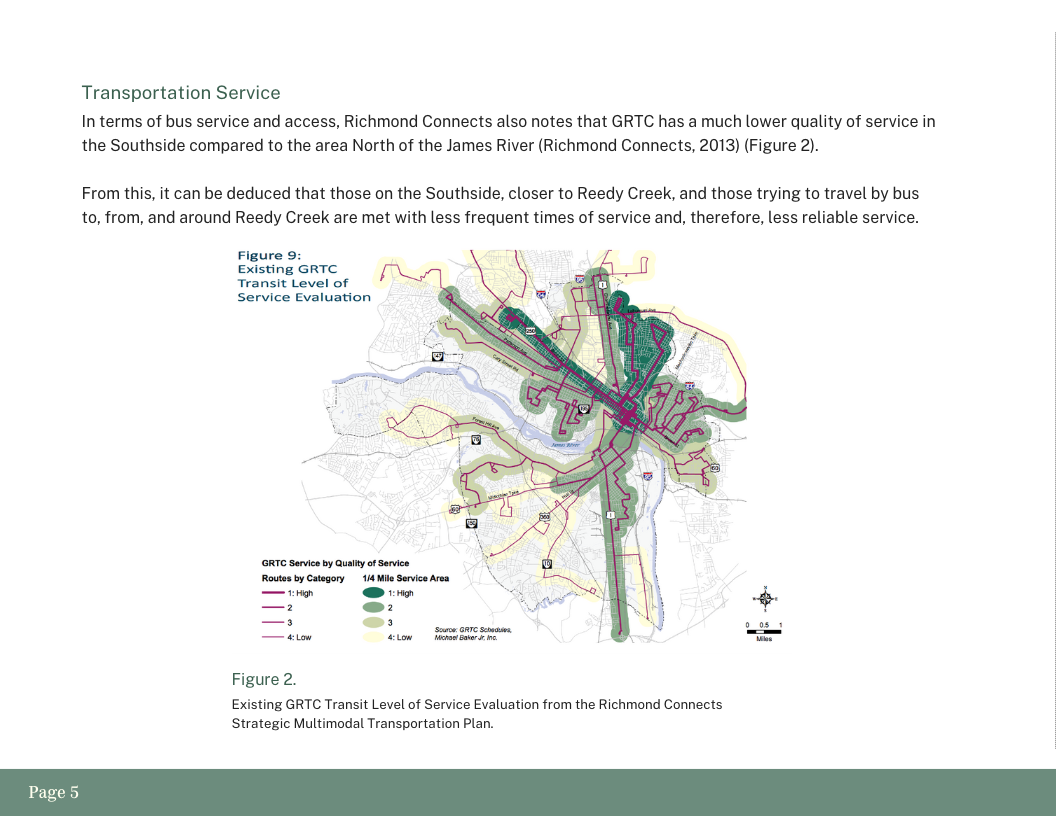Click the level 2 green service area swatch
The width and height of the screenshot is (1056, 816).
[x=373, y=607]
